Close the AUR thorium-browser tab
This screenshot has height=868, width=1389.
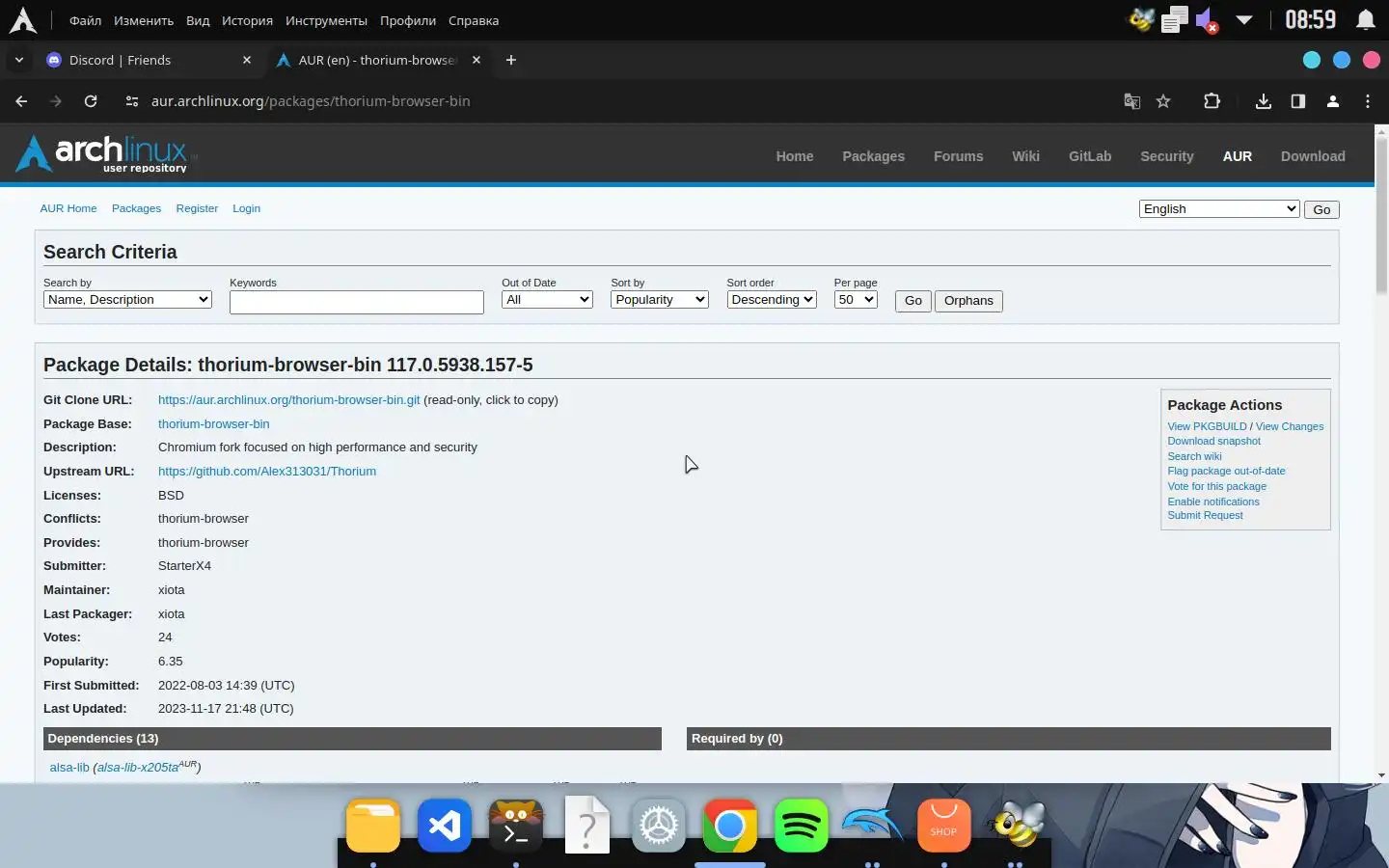476,60
